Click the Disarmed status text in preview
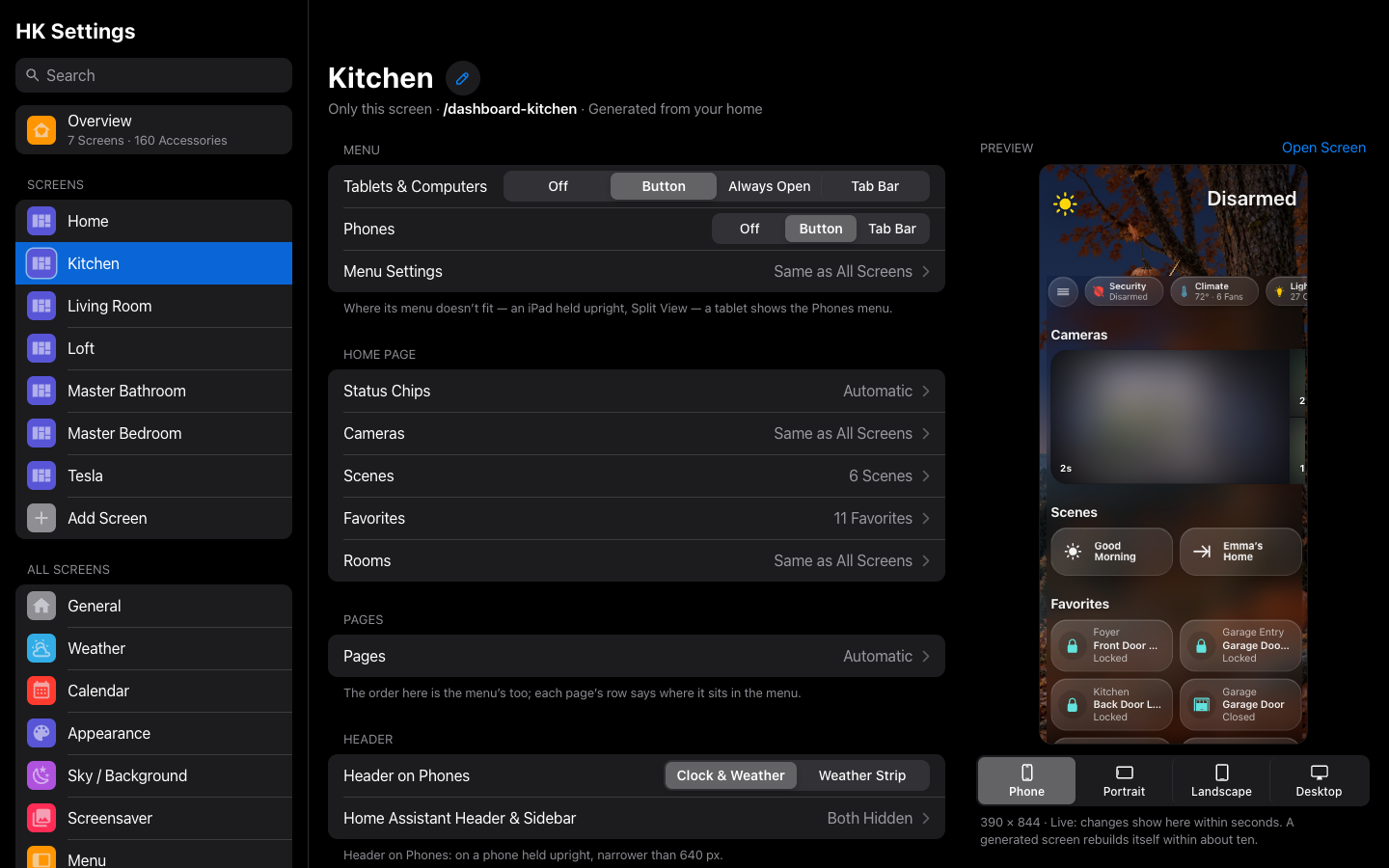 [x=1252, y=199]
